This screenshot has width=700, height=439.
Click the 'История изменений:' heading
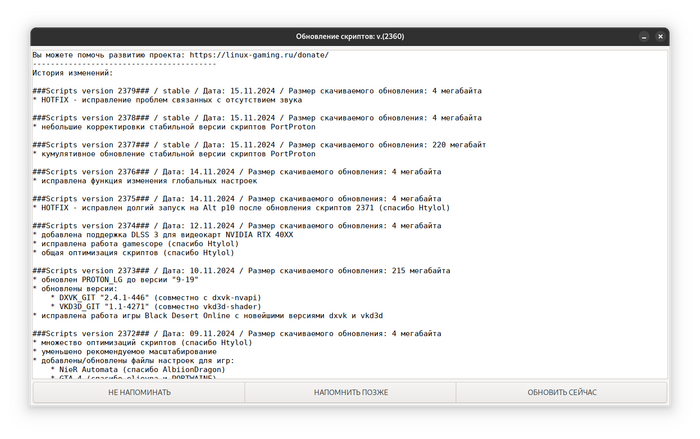tap(72, 73)
